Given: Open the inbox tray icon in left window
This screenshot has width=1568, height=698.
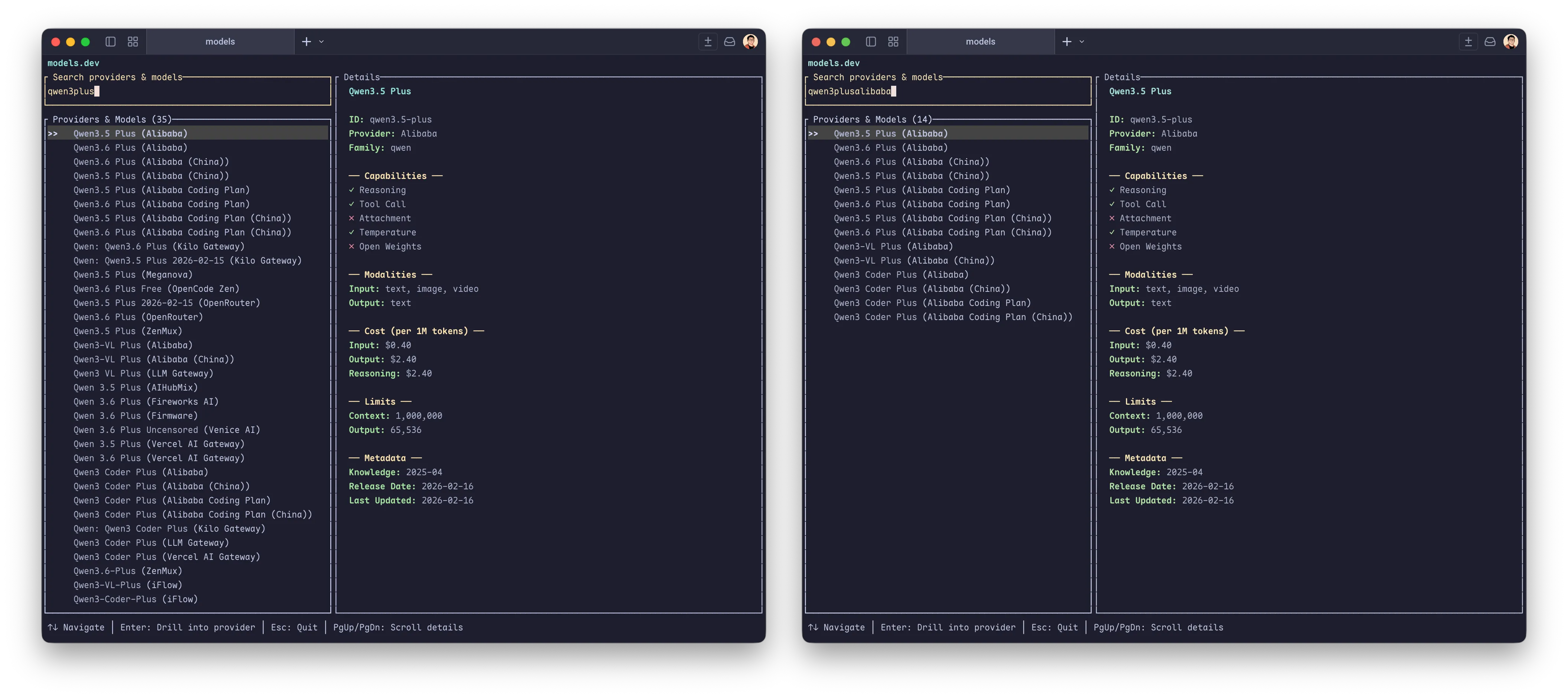Looking at the screenshot, I should (x=729, y=42).
